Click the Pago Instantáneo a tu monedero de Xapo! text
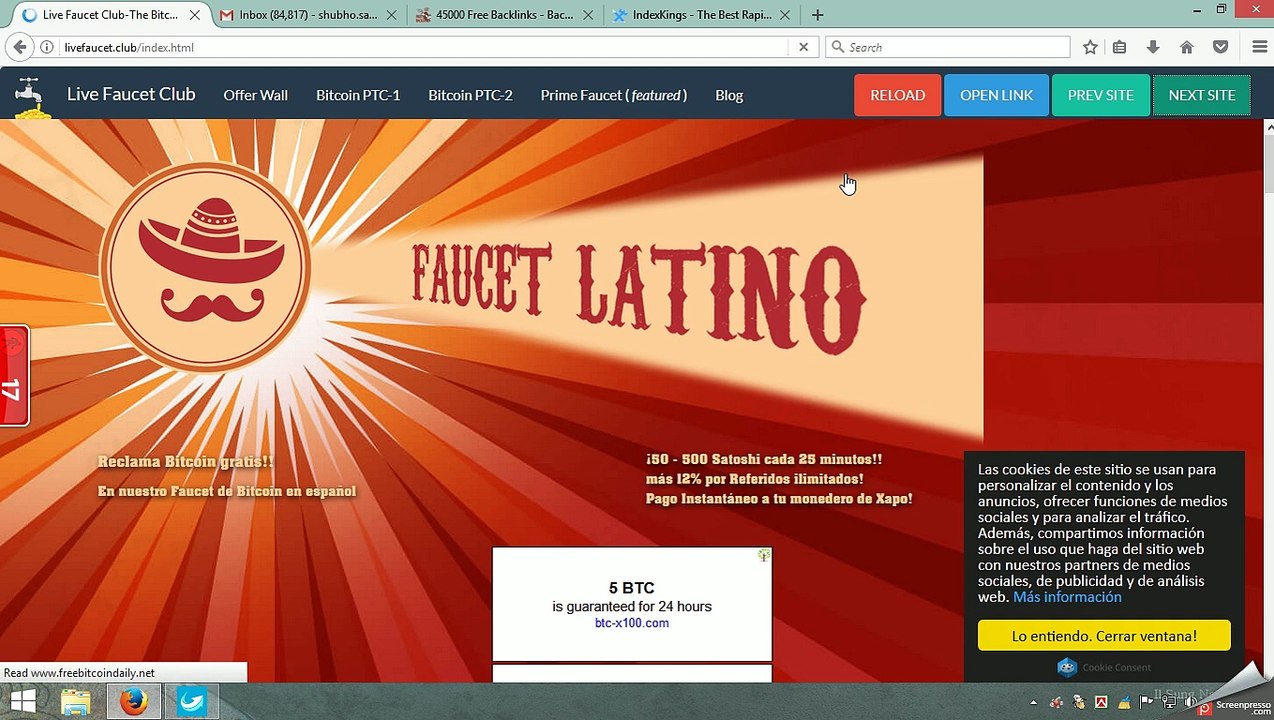 coord(779,498)
